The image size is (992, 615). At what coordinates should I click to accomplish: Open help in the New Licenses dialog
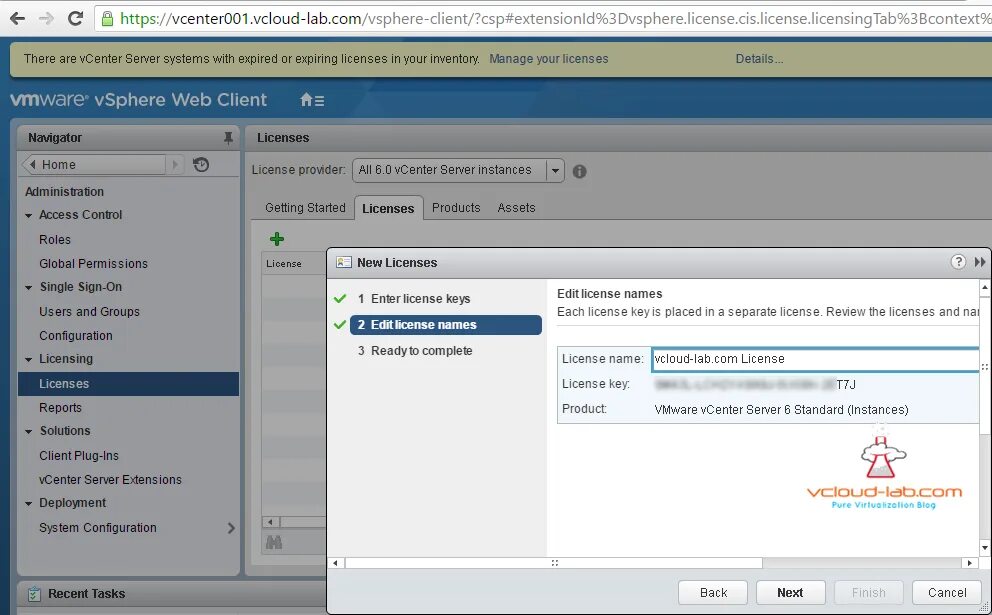coord(958,262)
